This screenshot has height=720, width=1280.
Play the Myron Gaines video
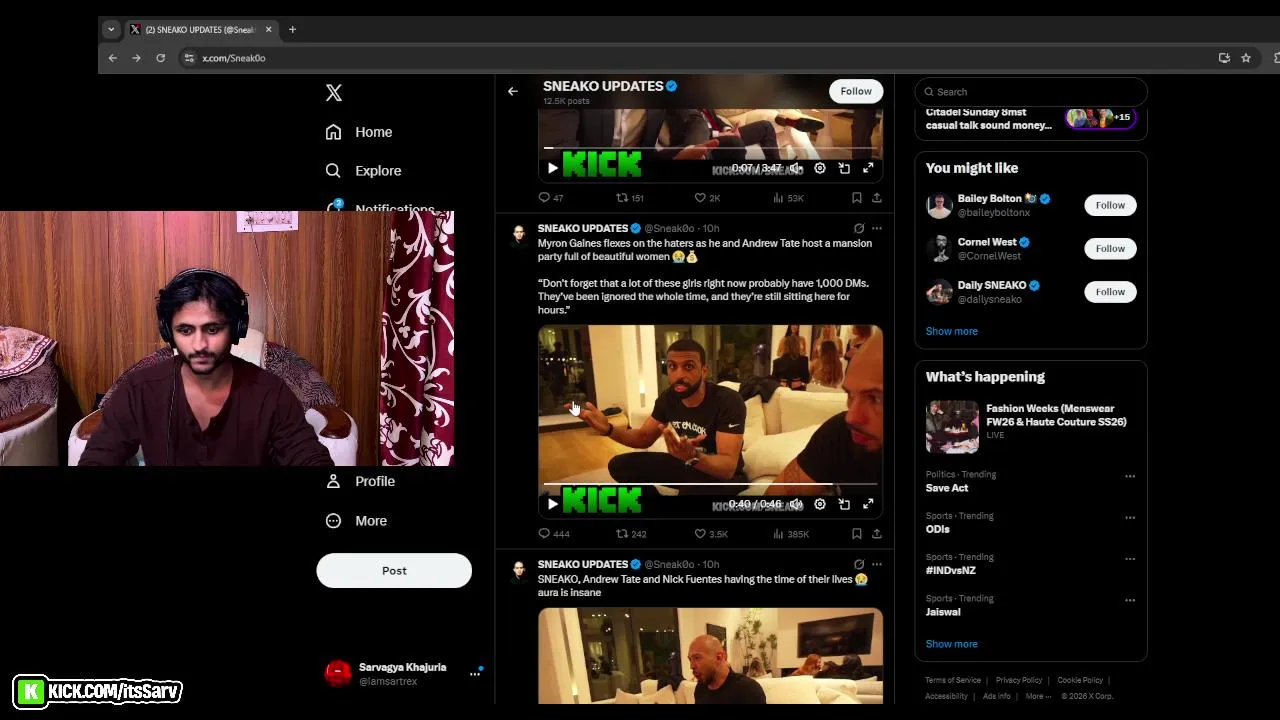tap(553, 504)
